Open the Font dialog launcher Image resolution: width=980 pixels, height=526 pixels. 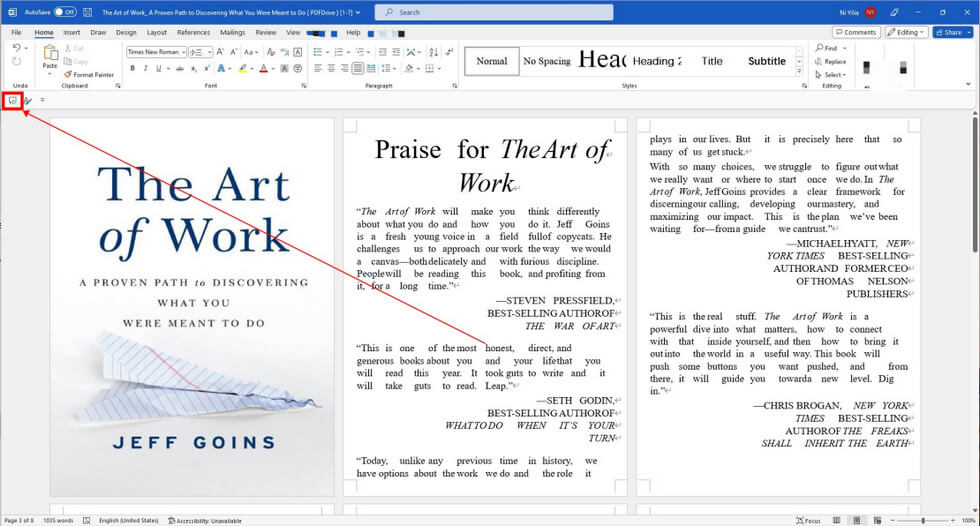[x=304, y=86]
